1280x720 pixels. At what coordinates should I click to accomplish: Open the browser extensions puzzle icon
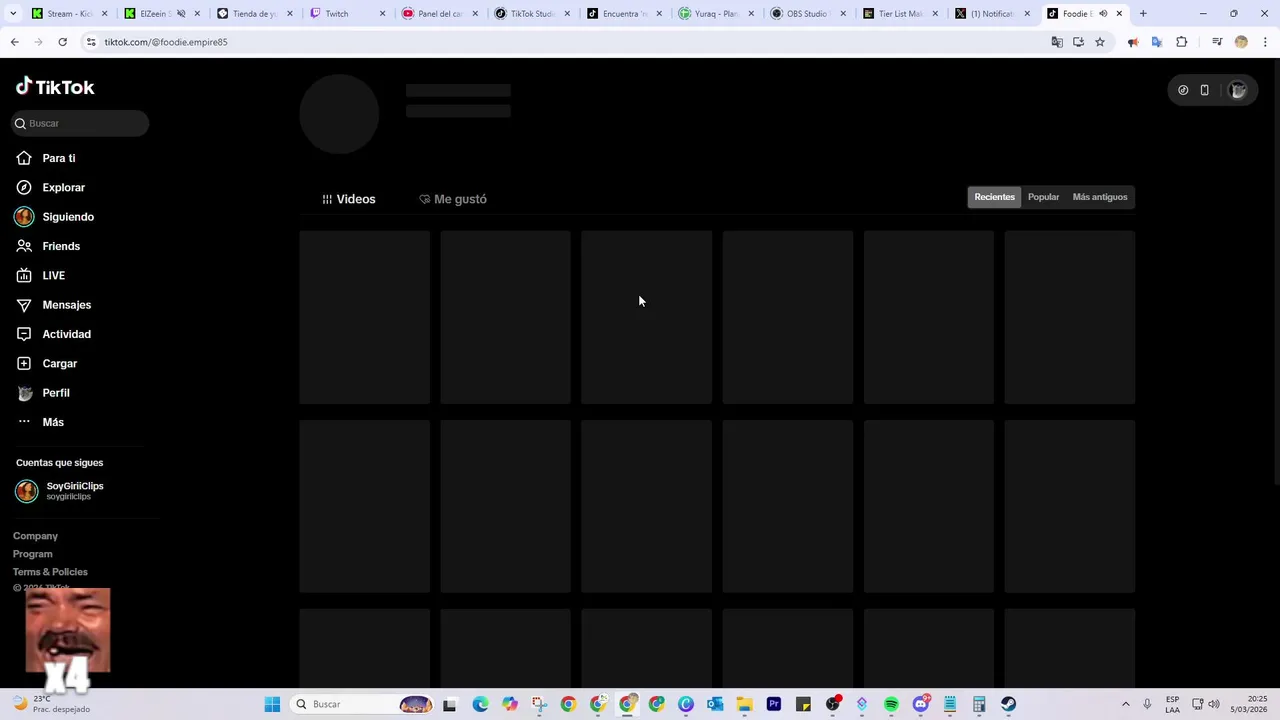coord(1181,42)
